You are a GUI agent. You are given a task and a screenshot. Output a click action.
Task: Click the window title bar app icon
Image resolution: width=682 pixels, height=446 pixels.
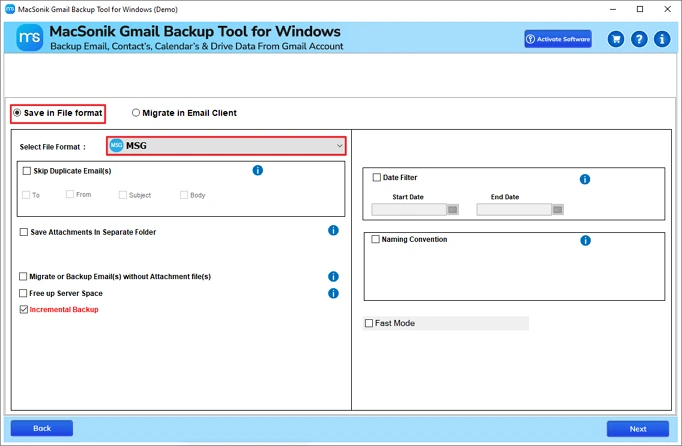10,9
